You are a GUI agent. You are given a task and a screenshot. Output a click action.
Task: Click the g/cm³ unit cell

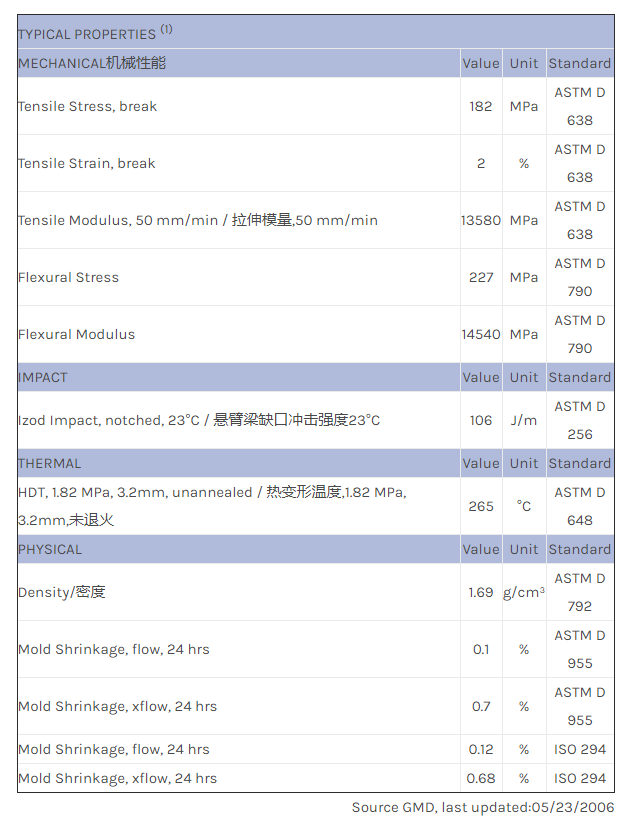tap(524, 592)
